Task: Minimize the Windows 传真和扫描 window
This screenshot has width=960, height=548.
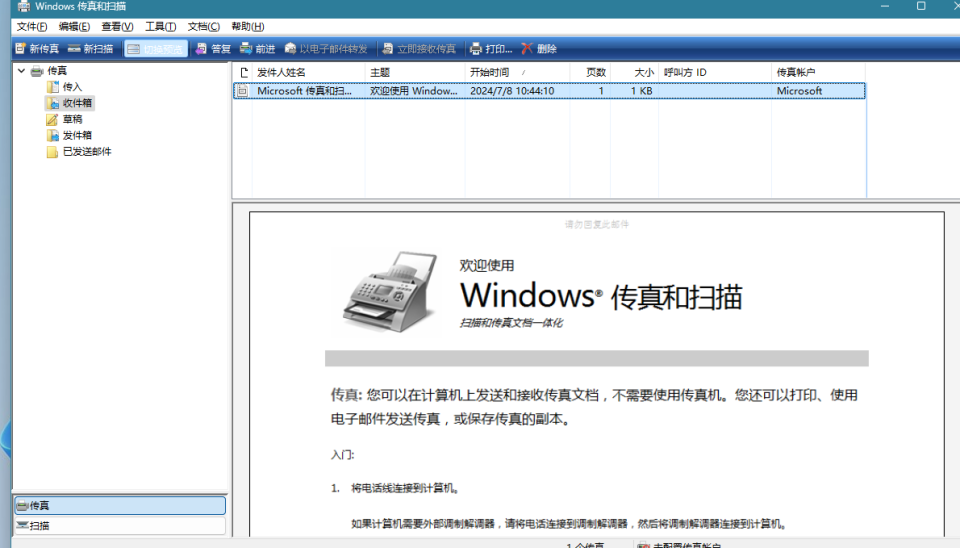Action: (x=885, y=6)
